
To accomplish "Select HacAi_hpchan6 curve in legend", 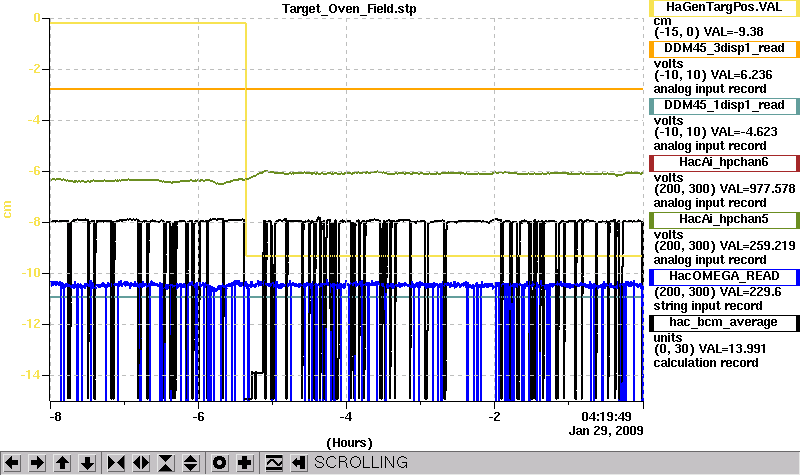I will (724, 163).
